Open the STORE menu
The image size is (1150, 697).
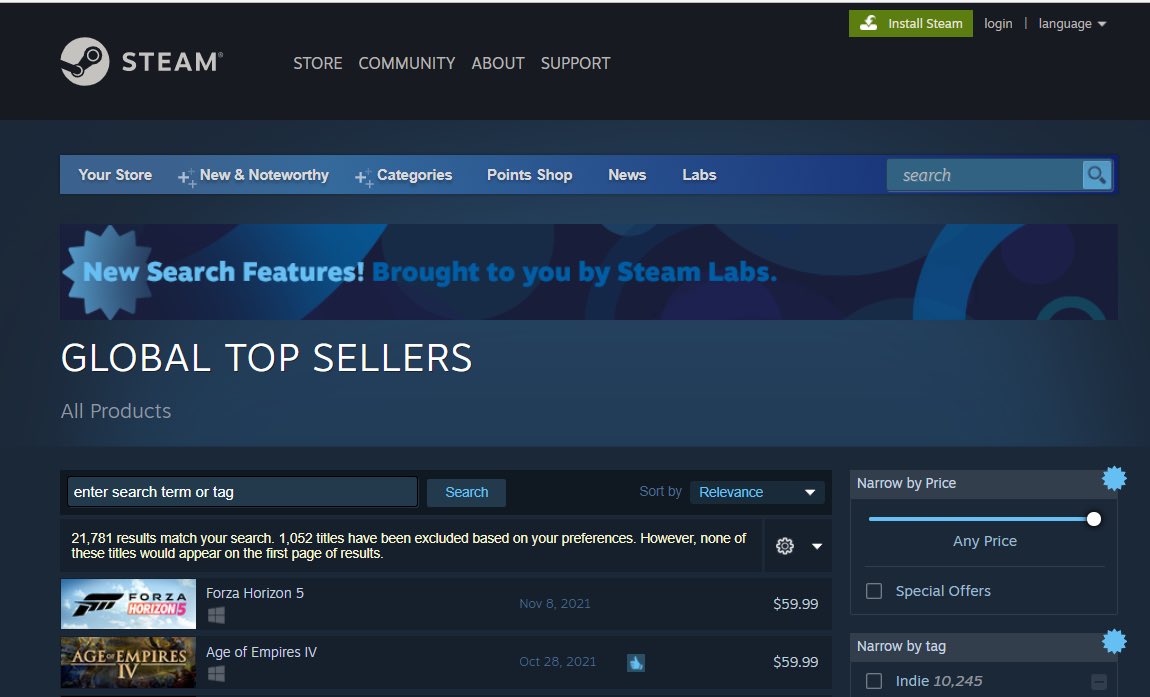[x=318, y=63]
